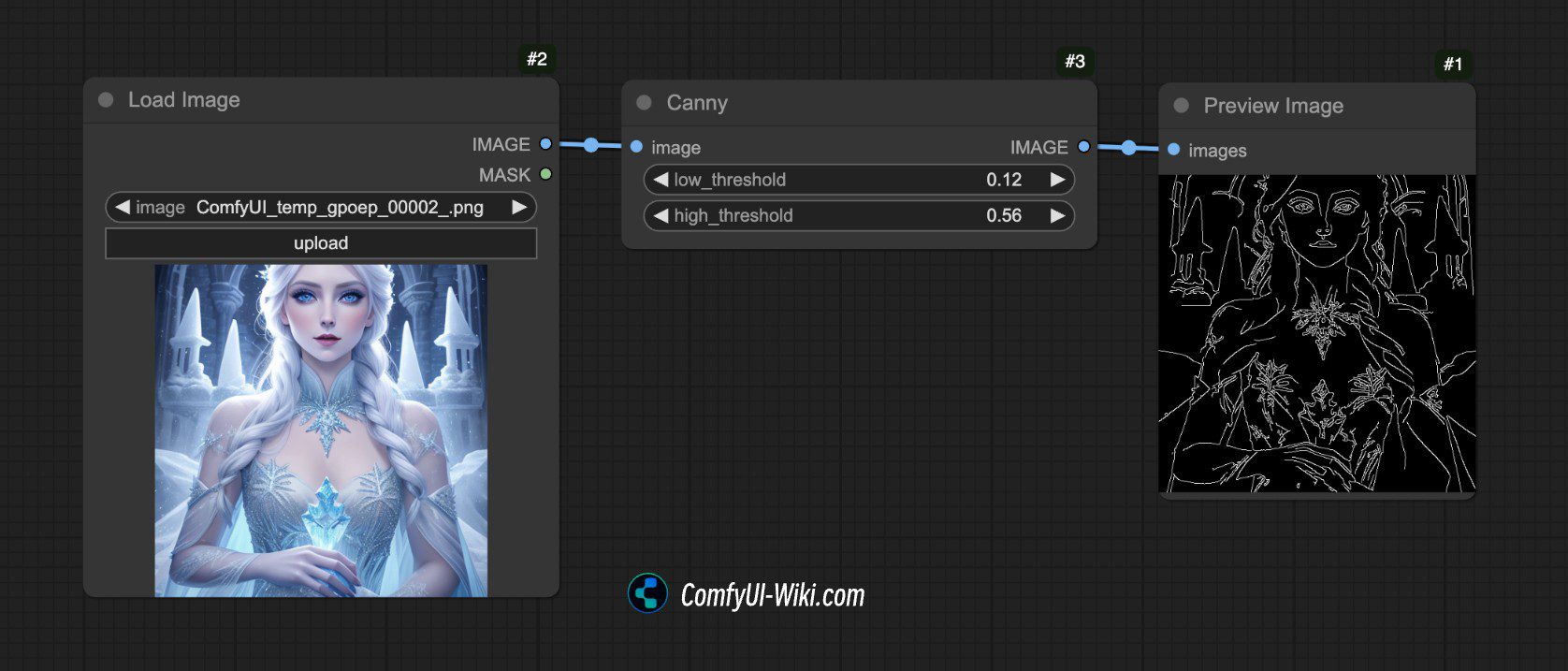Collapse the Canny node via its dot
Viewport: 1568px width, 671px height.
tap(644, 103)
